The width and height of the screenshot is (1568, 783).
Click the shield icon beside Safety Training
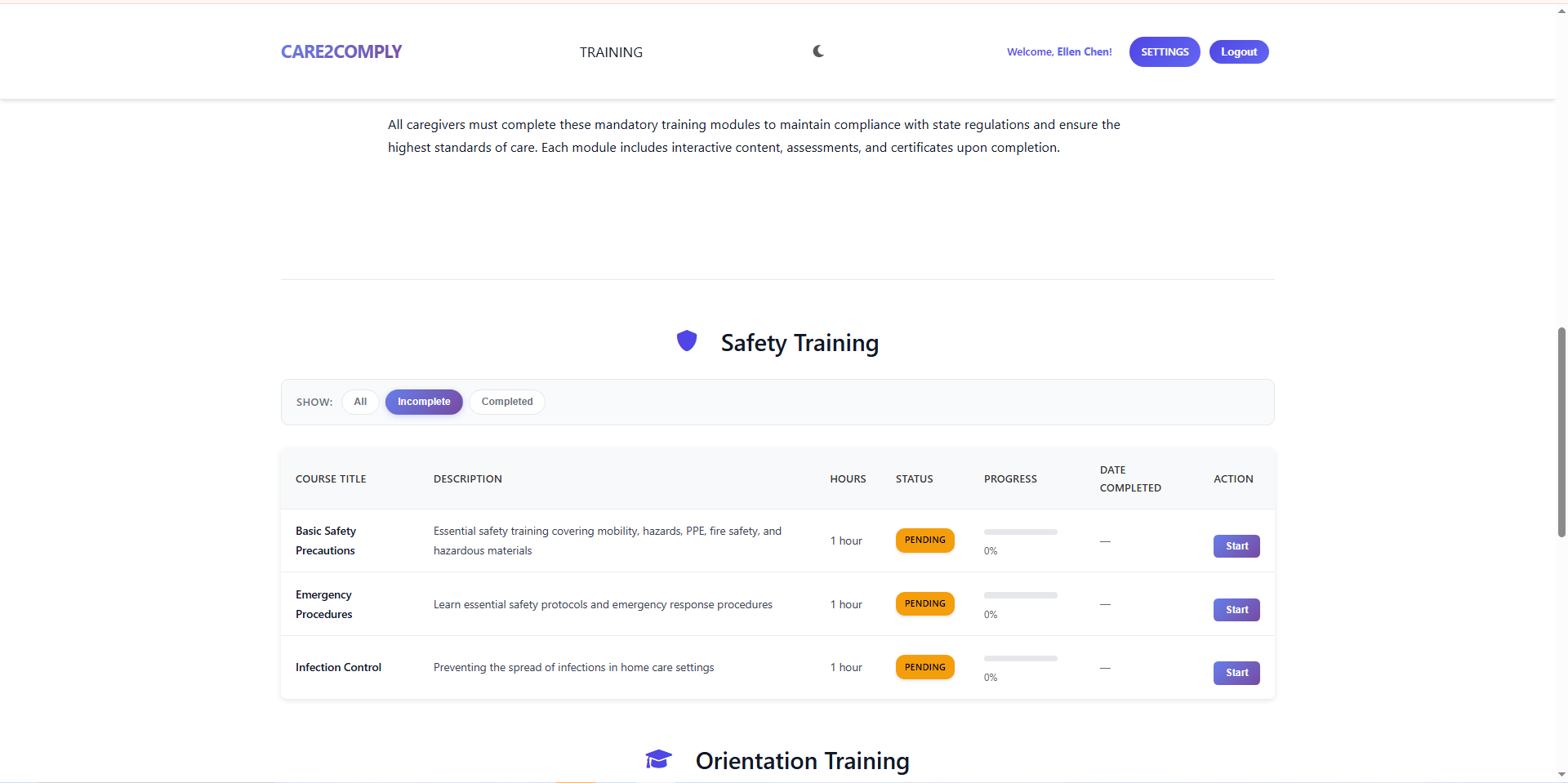687,340
